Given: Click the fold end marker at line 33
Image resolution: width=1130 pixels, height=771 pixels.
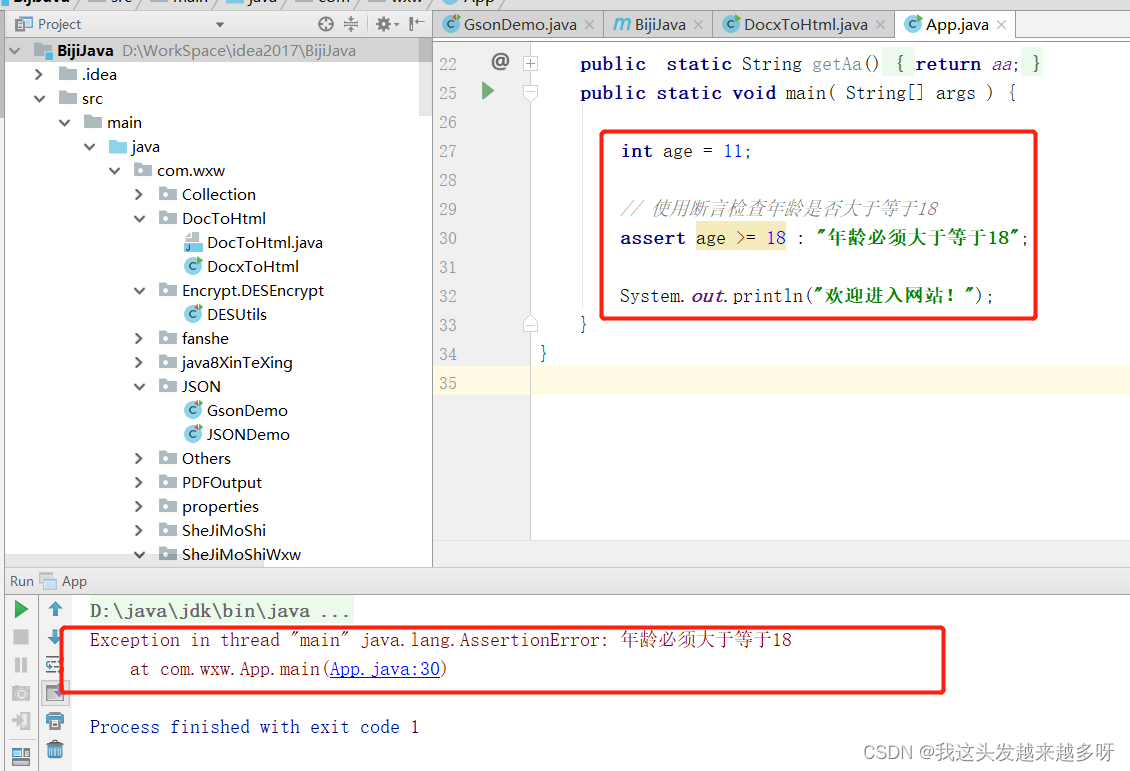Looking at the screenshot, I should point(530,324).
